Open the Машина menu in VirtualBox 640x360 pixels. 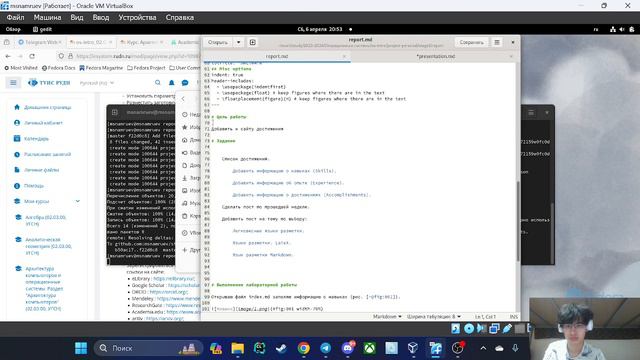[x=47, y=18]
